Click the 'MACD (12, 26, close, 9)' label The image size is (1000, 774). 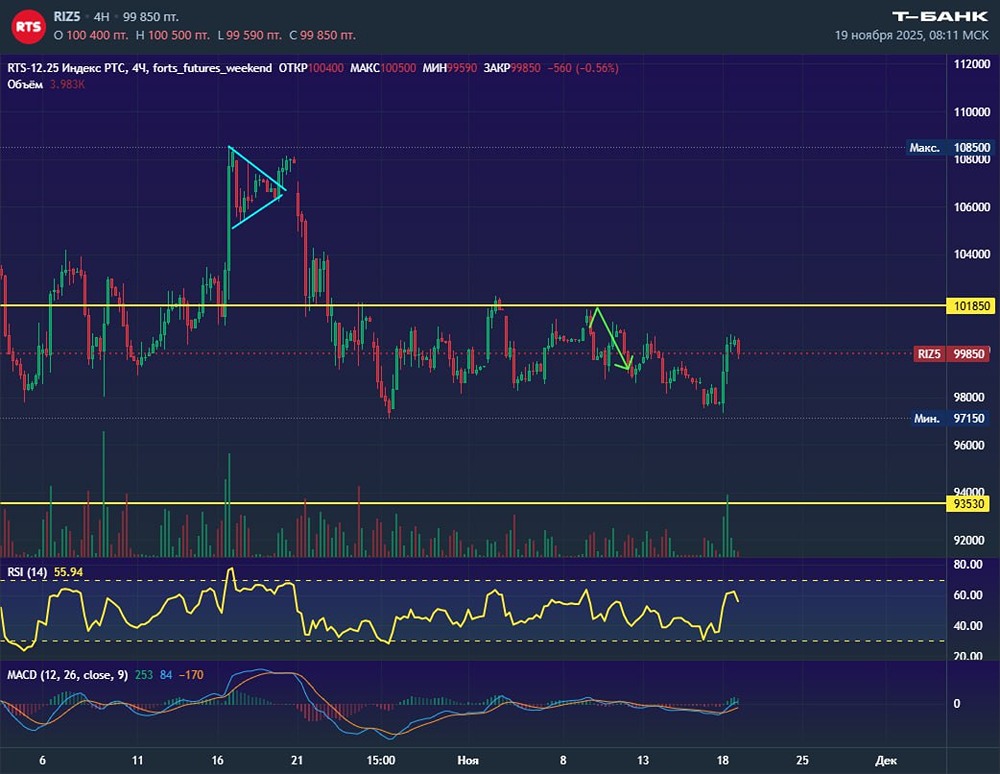coord(67,675)
